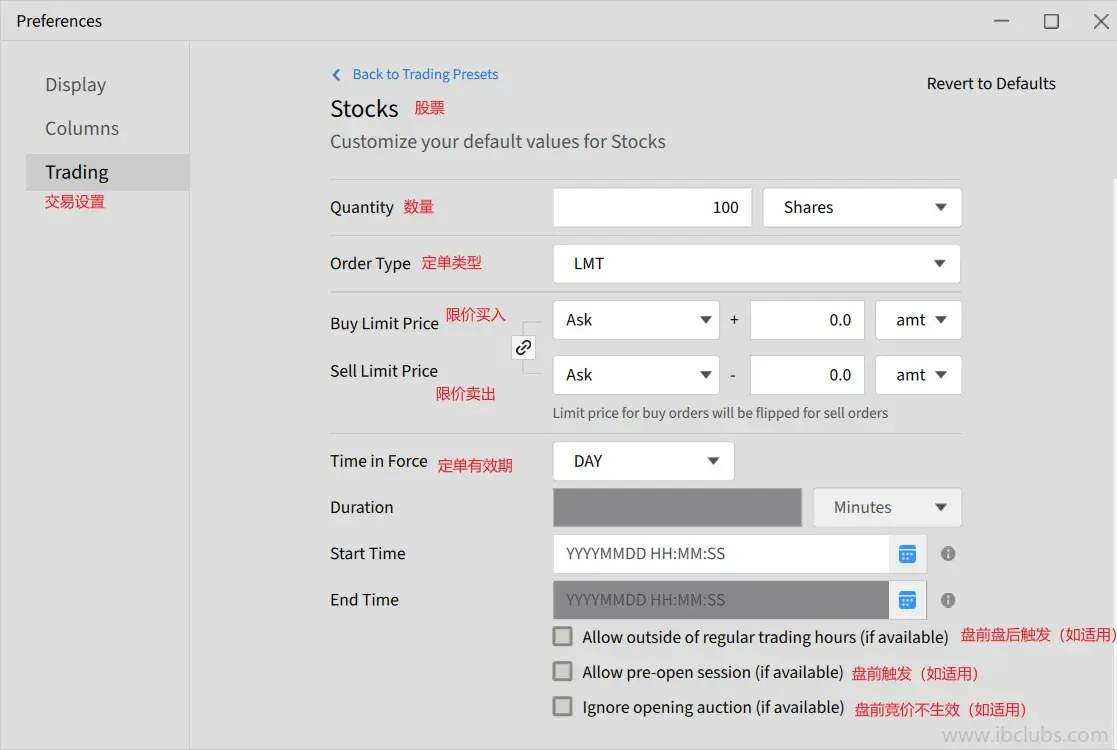Click the Start Time info icon
Image resolution: width=1117 pixels, height=750 pixels.
point(948,554)
